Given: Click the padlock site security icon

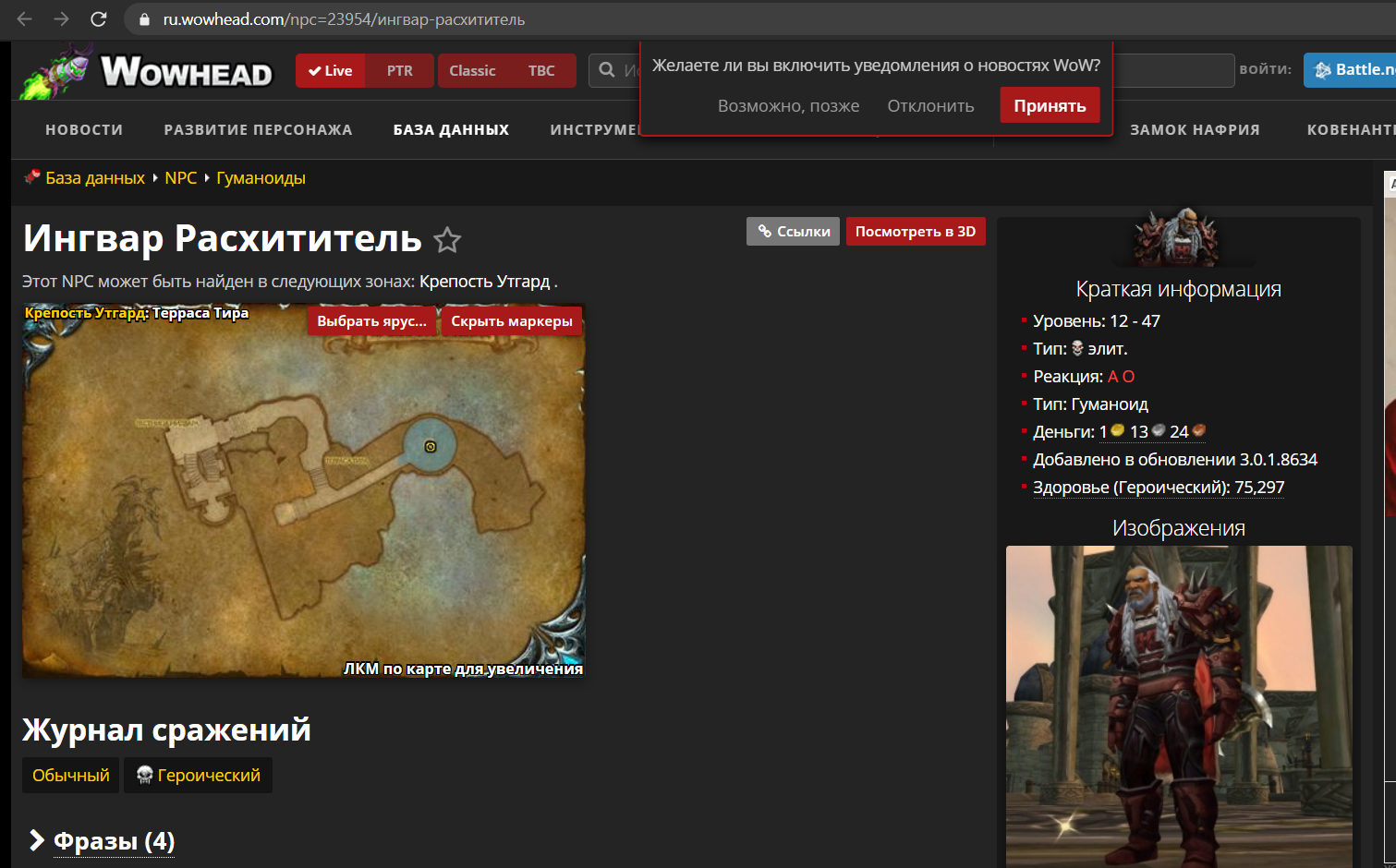Looking at the screenshot, I should 143,19.
